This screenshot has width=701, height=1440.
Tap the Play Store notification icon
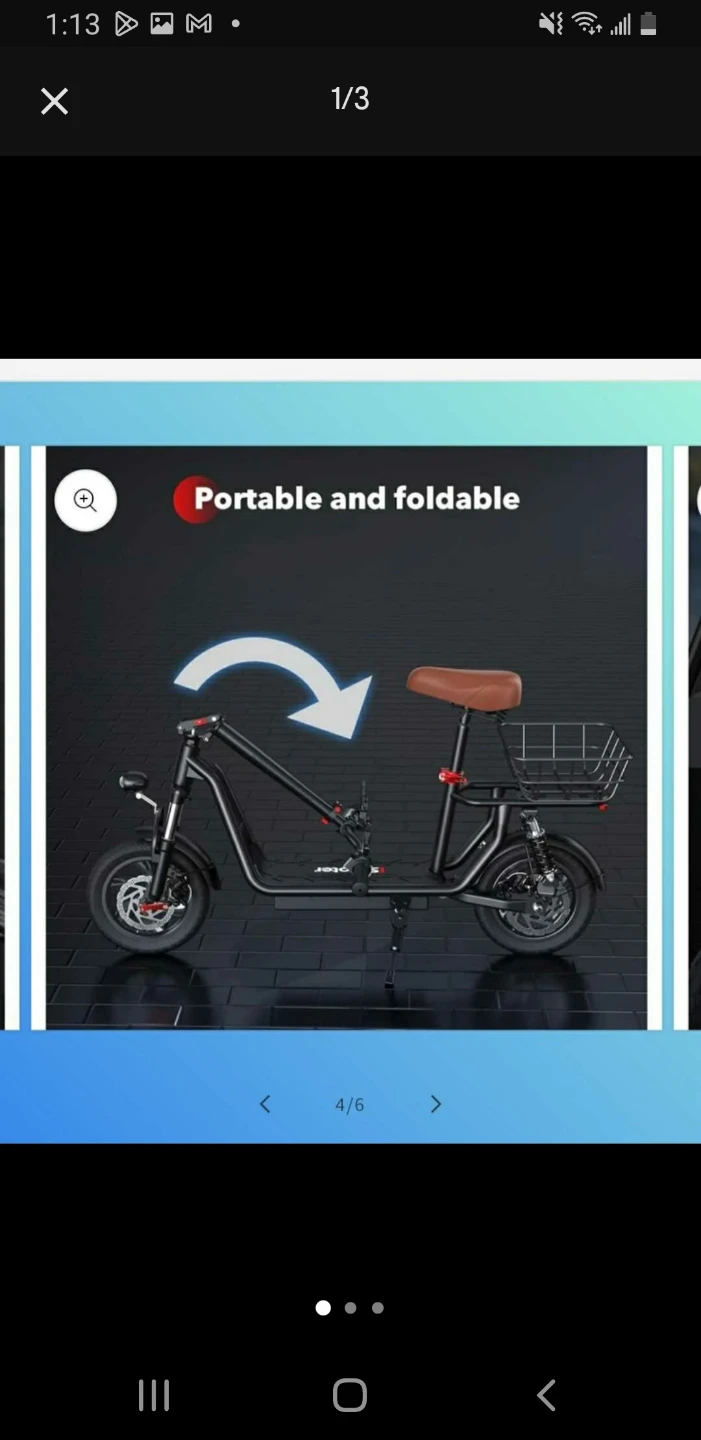coord(126,24)
